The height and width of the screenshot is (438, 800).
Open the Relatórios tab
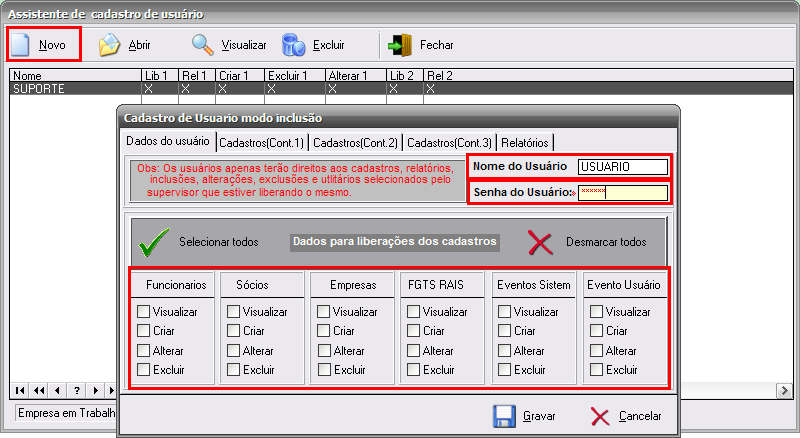tap(525, 143)
